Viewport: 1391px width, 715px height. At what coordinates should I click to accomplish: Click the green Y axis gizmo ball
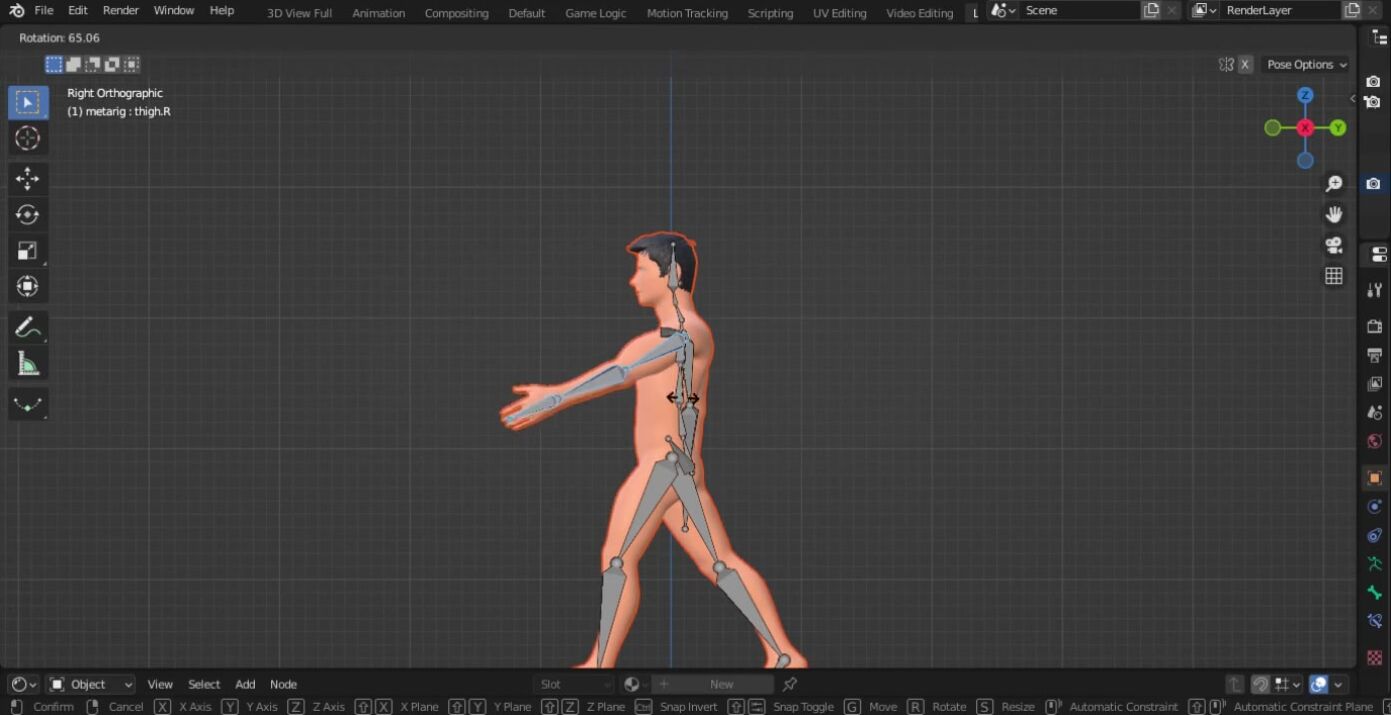tap(1338, 128)
